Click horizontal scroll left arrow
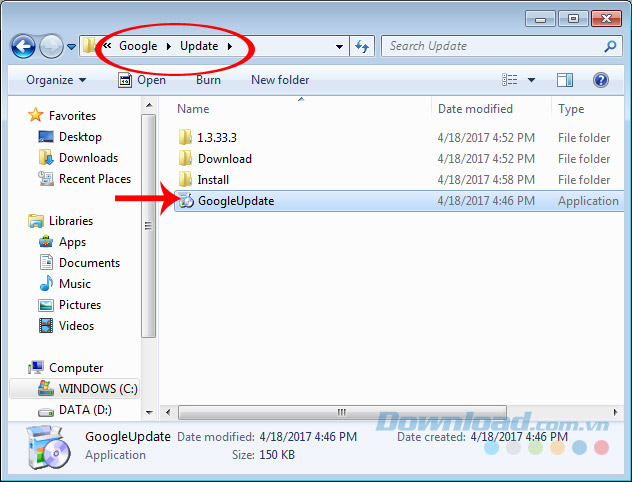 168,412
